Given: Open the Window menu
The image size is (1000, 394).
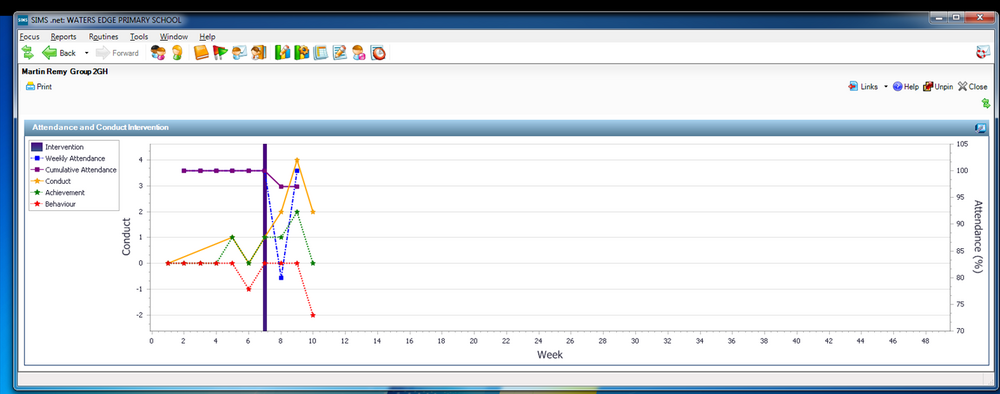Looking at the screenshot, I should 174,36.
